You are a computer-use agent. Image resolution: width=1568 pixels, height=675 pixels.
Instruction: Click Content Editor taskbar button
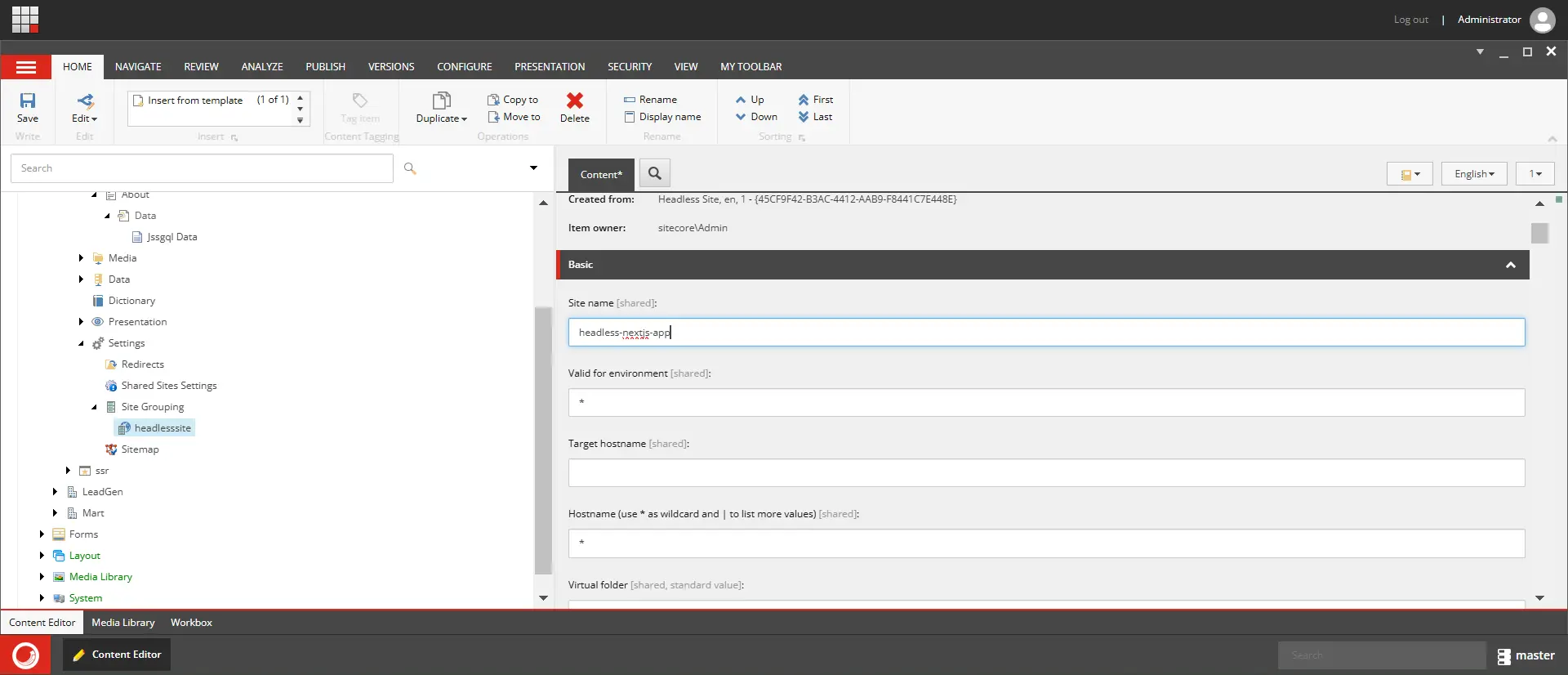pos(117,655)
